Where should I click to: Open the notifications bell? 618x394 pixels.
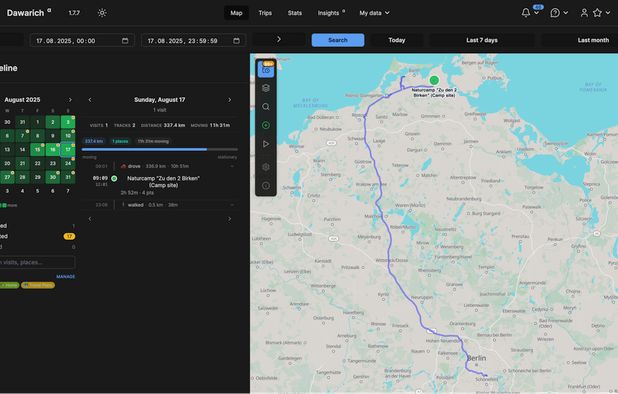point(526,13)
